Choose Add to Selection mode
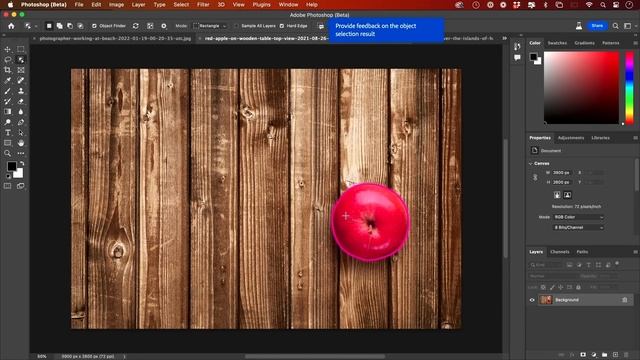Image resolution: width=640 pixels, height=360 pixels. pyautogui.click(x=60, y=26)
